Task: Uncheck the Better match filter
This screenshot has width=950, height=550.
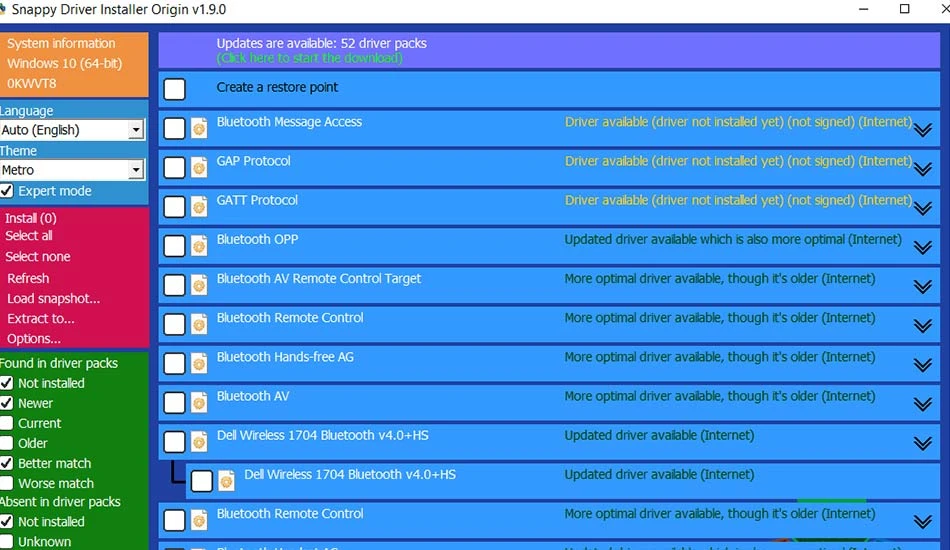Action: point(7,463)
